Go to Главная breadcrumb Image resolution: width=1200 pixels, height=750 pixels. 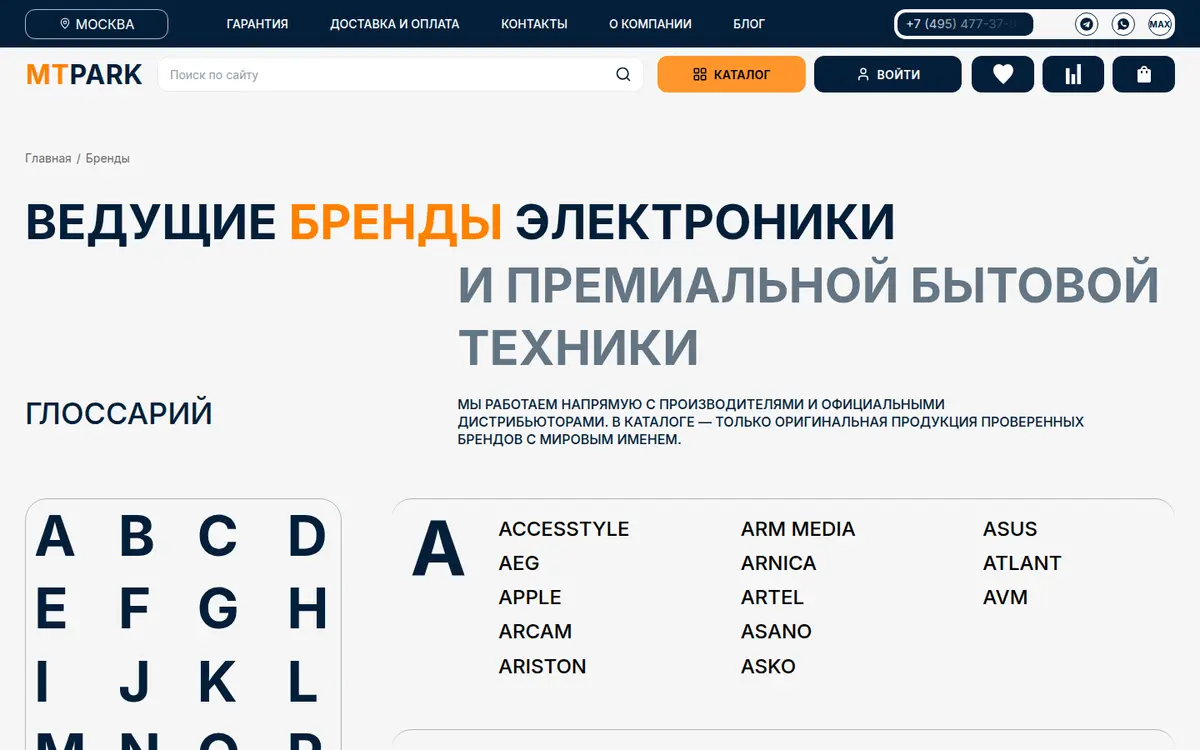tap(48, 158)
